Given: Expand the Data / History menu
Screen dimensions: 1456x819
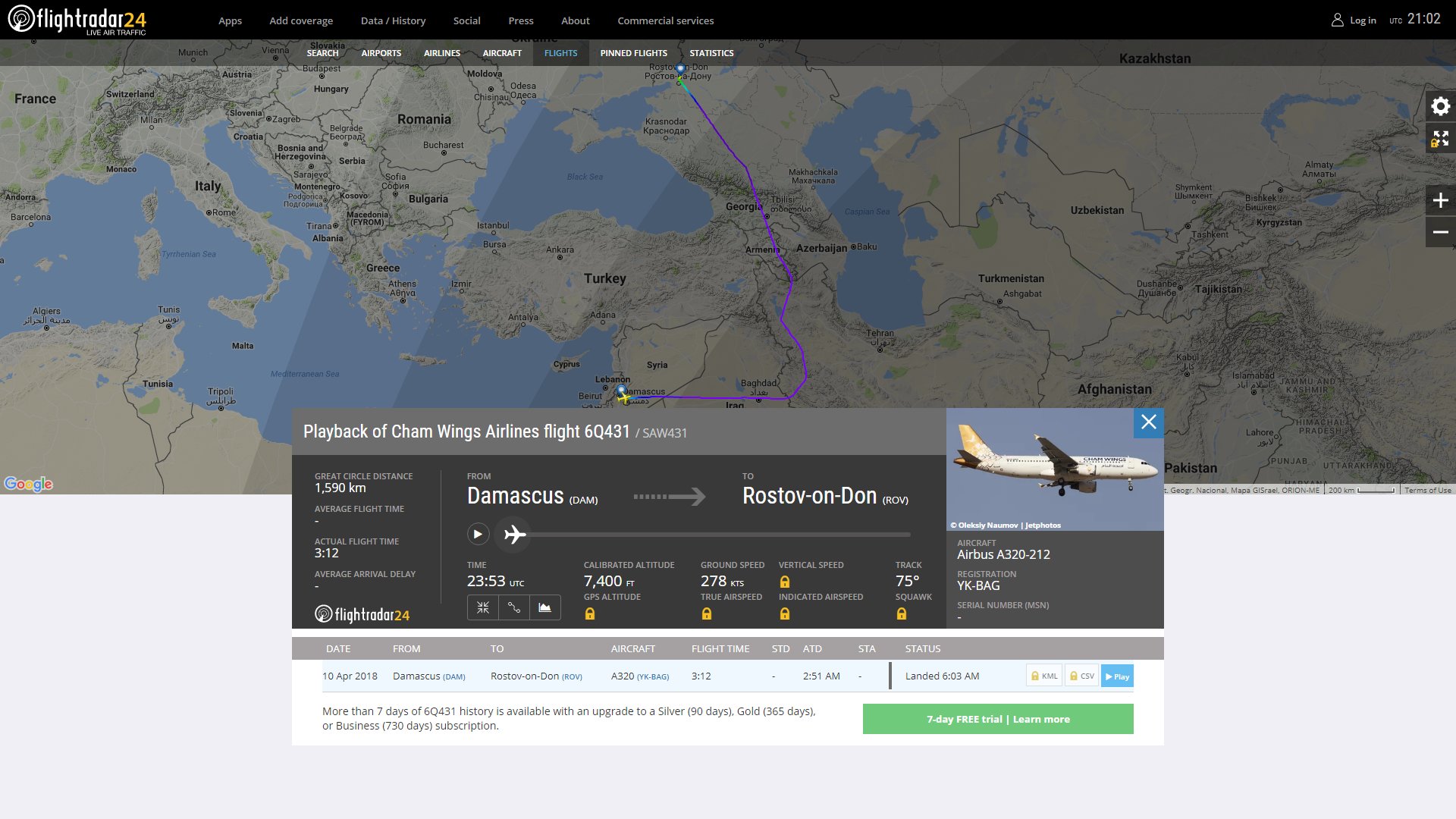Looking at the screenshot, I should [393, 20].
